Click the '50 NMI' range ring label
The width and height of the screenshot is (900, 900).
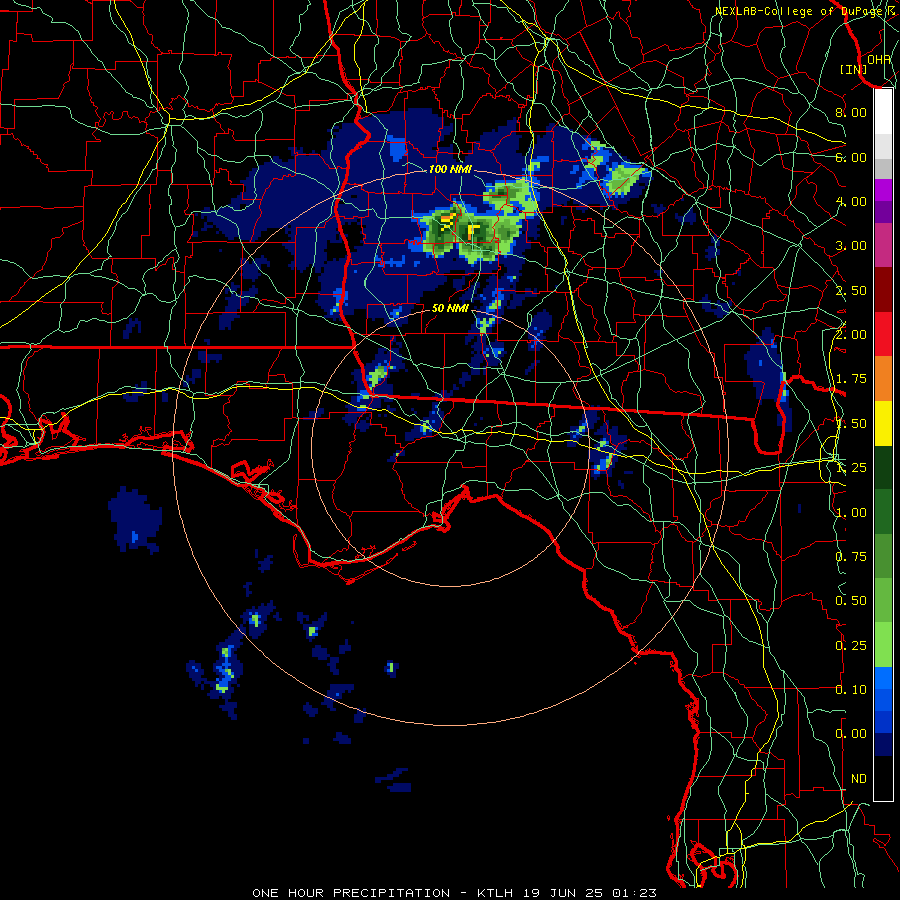[x=450, y=308]
